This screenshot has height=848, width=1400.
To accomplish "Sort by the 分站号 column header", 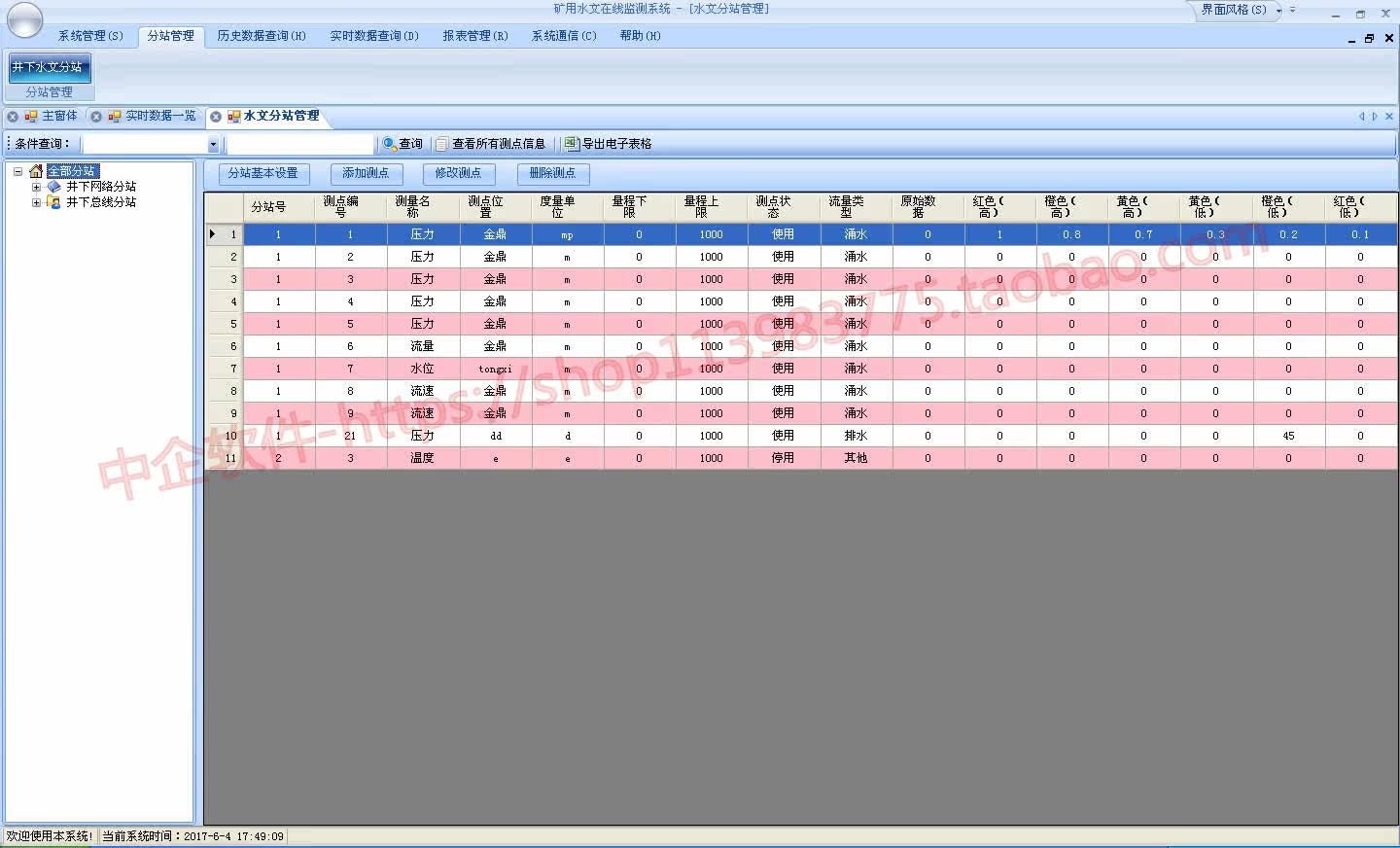I will (279, 206).
